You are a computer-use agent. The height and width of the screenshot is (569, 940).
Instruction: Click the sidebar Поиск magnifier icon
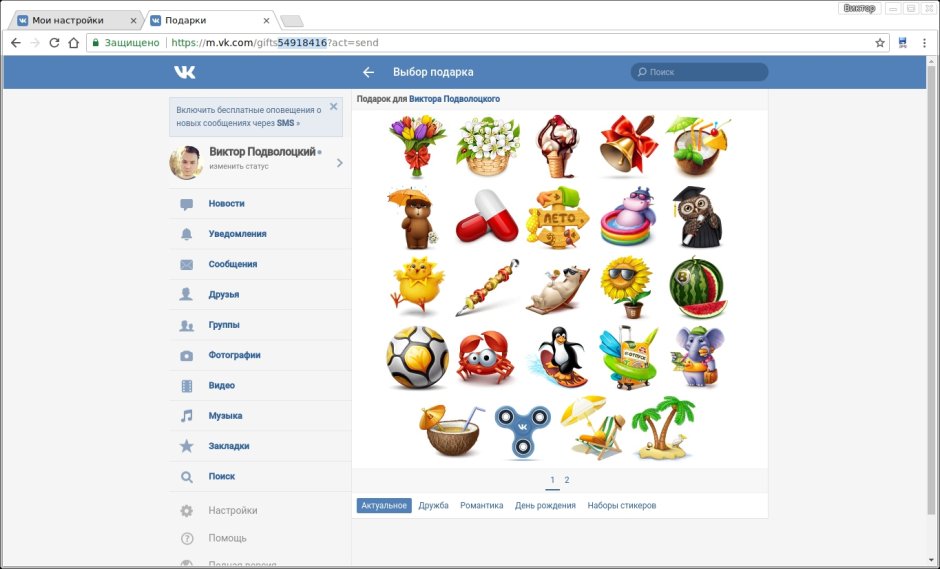[x=187, y=477]
